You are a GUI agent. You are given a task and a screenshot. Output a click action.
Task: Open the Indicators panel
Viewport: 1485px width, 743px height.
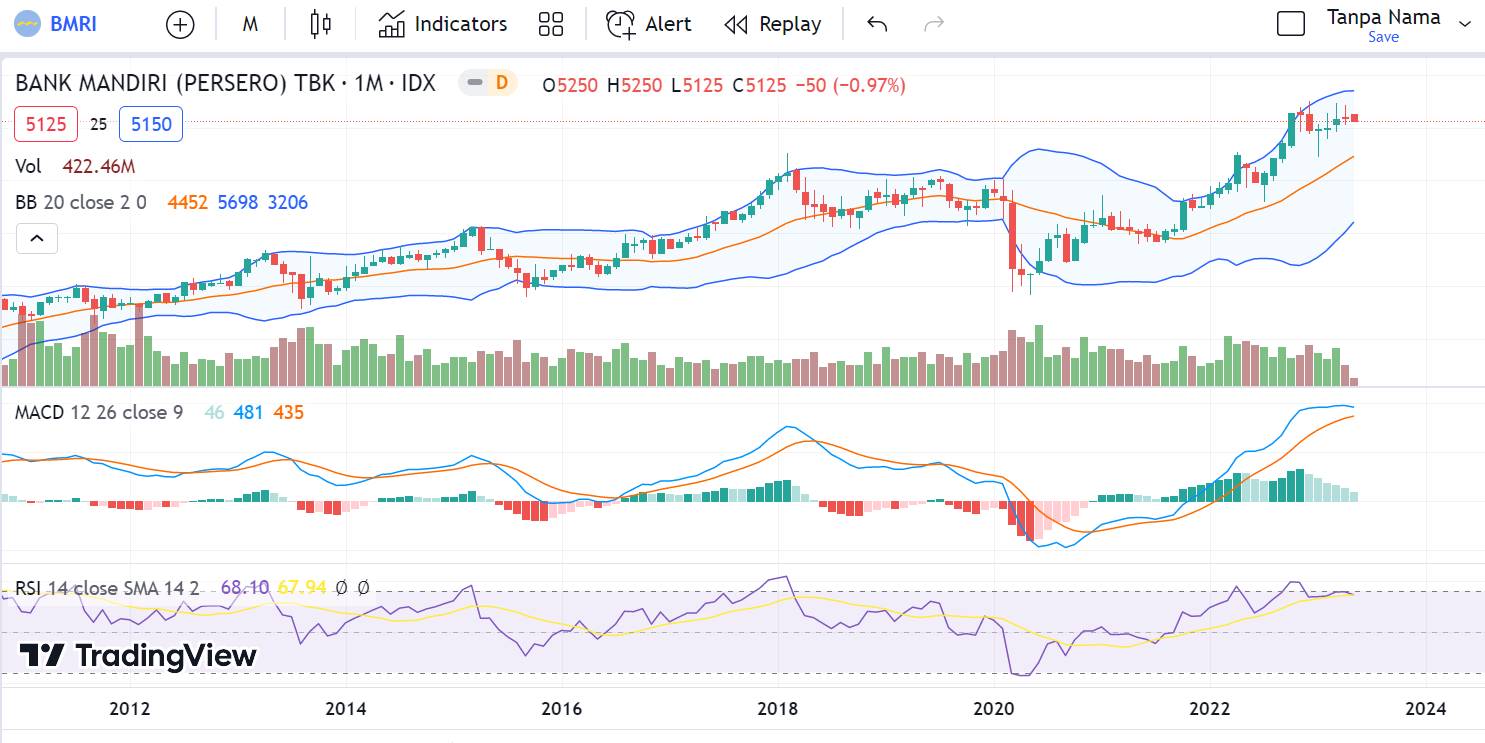[x=443, y=24]
